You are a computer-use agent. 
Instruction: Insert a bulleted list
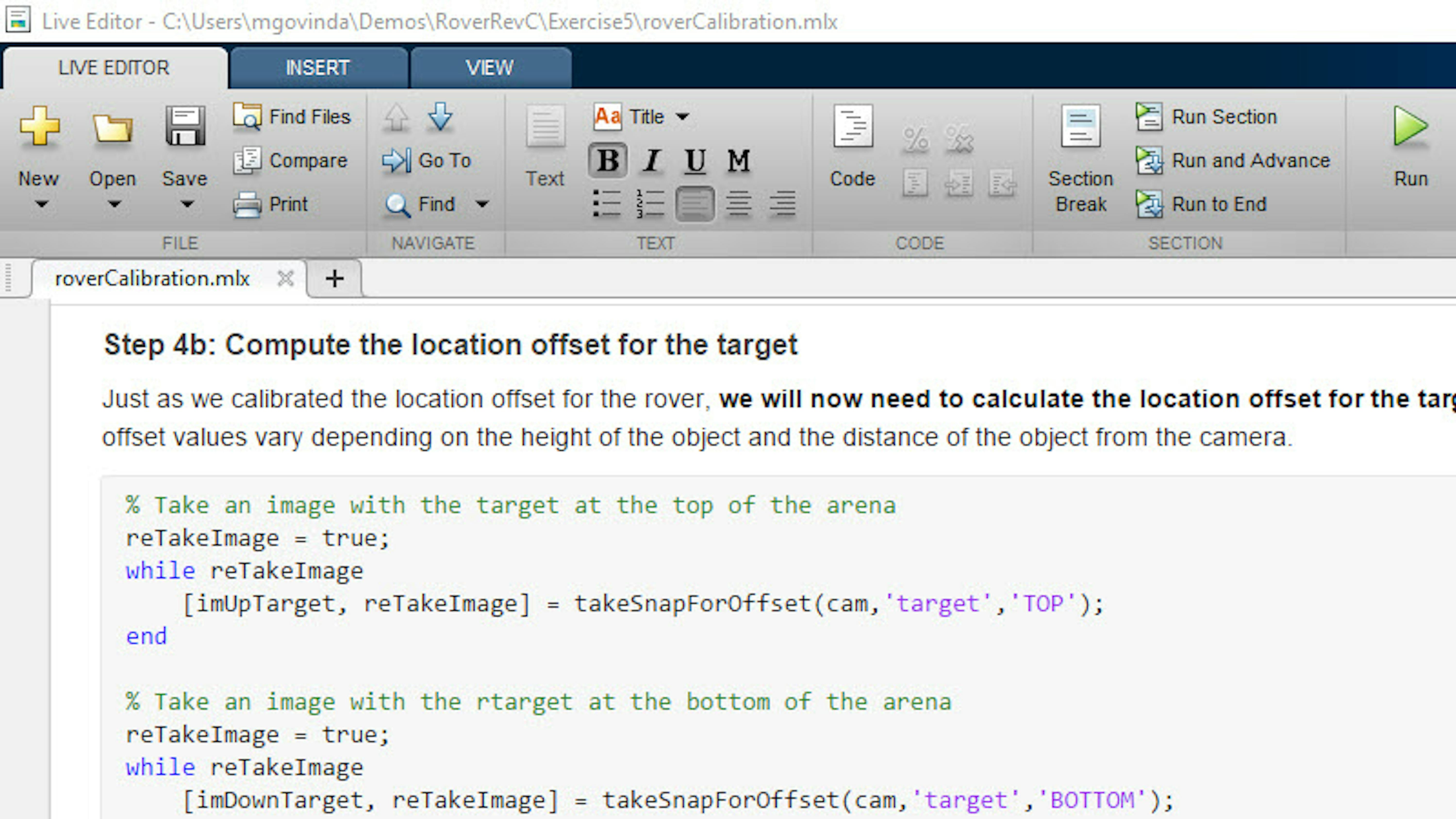(607, 204)
